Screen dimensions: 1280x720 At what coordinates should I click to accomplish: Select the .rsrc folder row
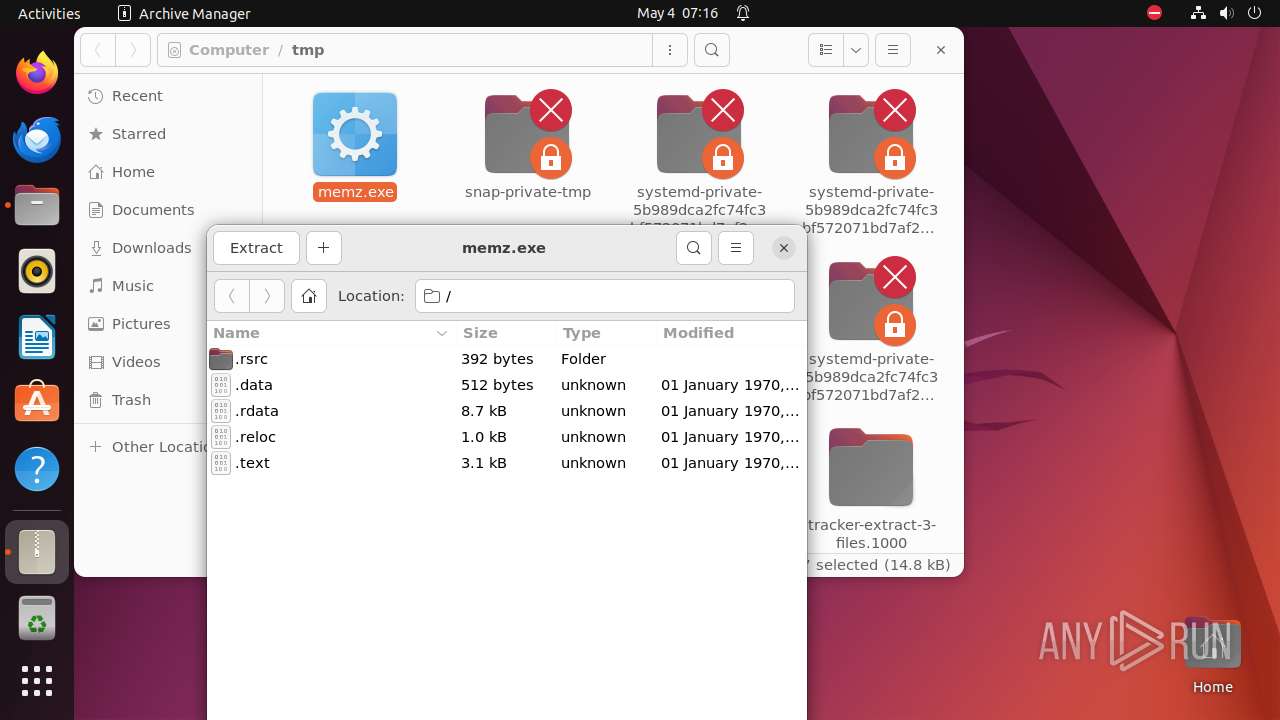click(x=506, y=359)
